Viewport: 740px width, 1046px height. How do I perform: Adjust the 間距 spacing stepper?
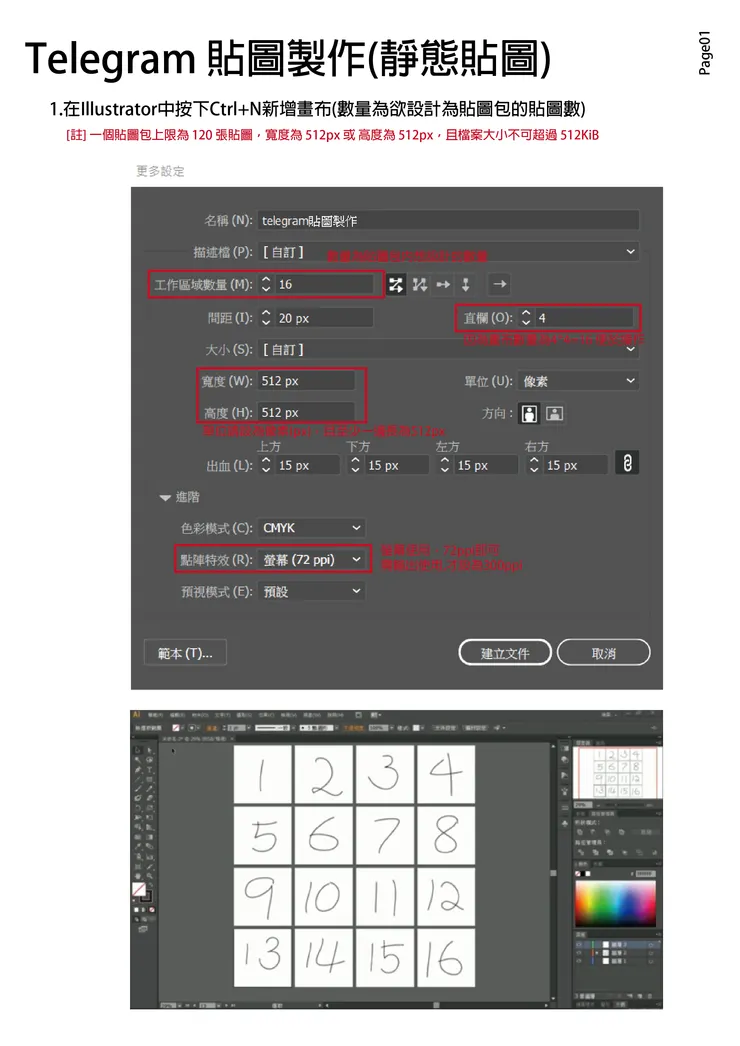[266, 318]
